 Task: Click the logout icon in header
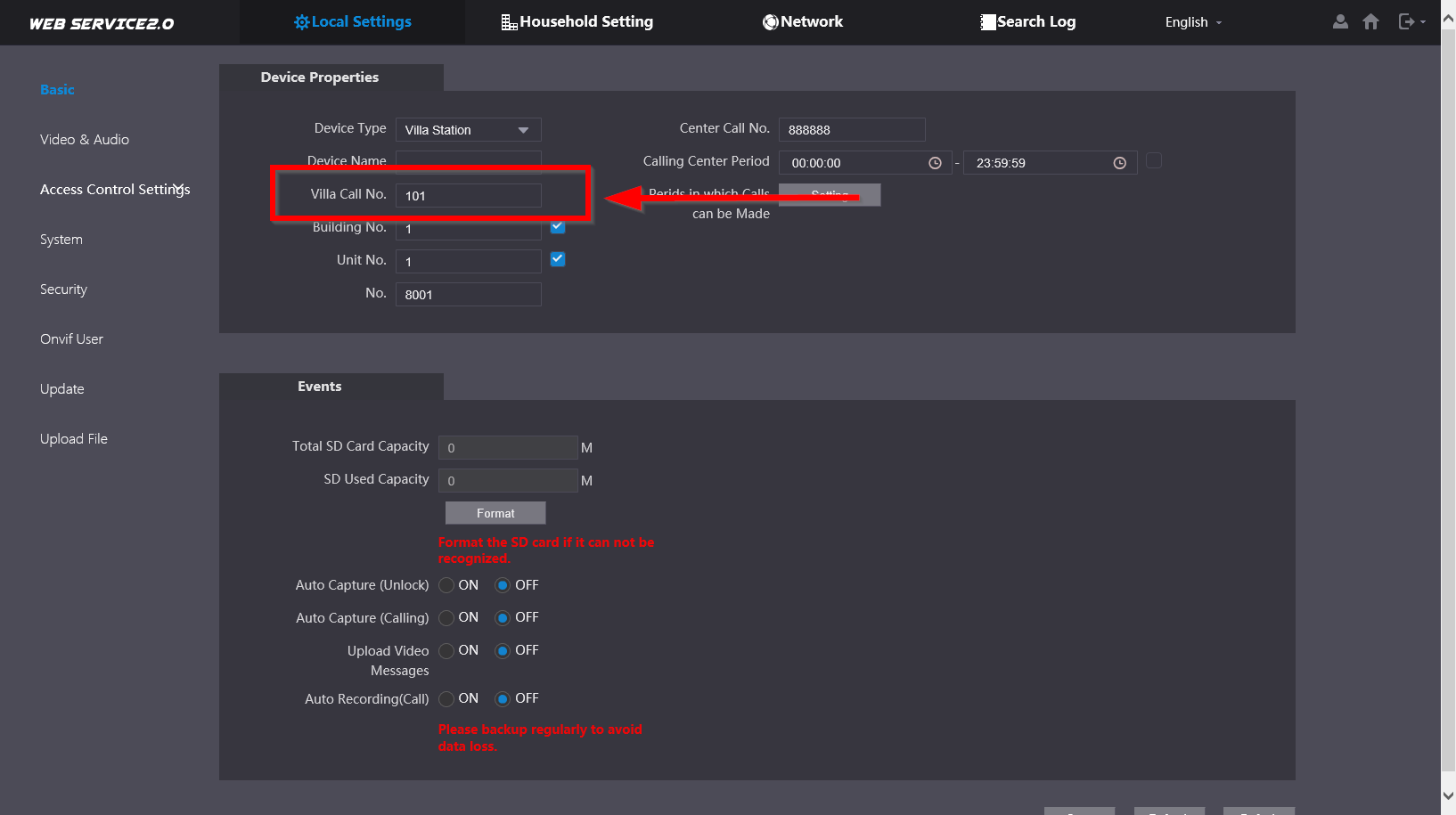coord(1407,21)
